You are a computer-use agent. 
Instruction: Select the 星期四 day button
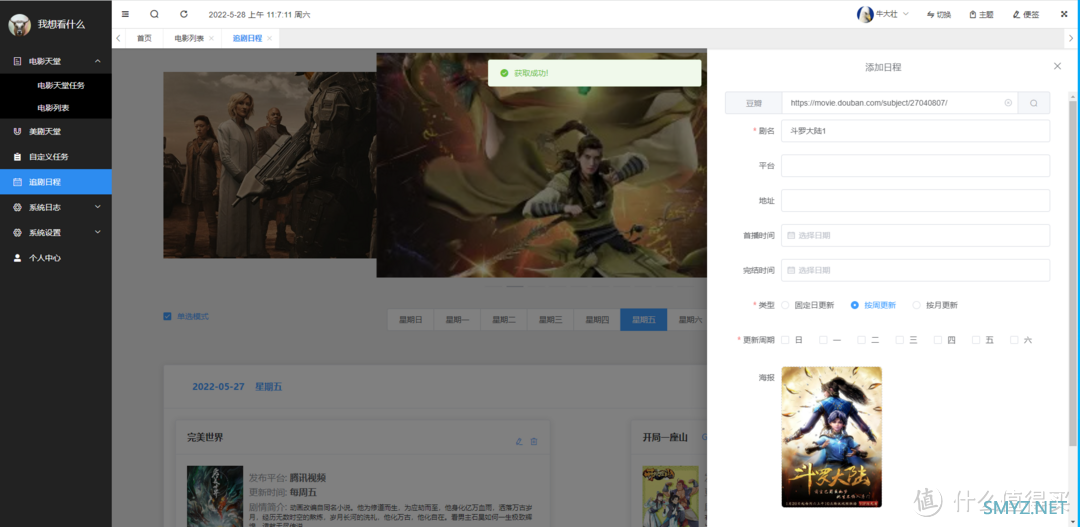tap(597, 320)
